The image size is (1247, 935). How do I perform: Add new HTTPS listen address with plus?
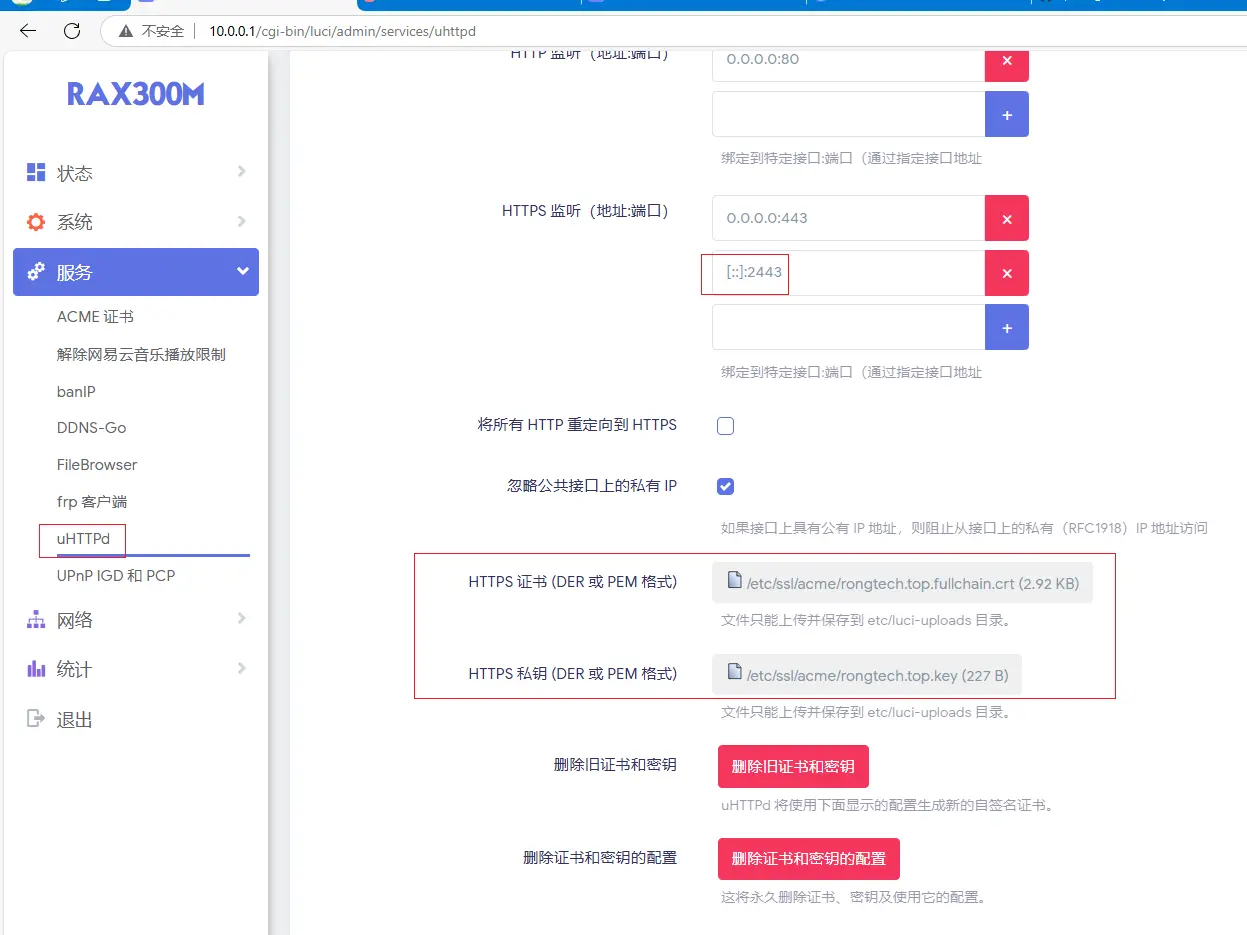coord(1007,328)
